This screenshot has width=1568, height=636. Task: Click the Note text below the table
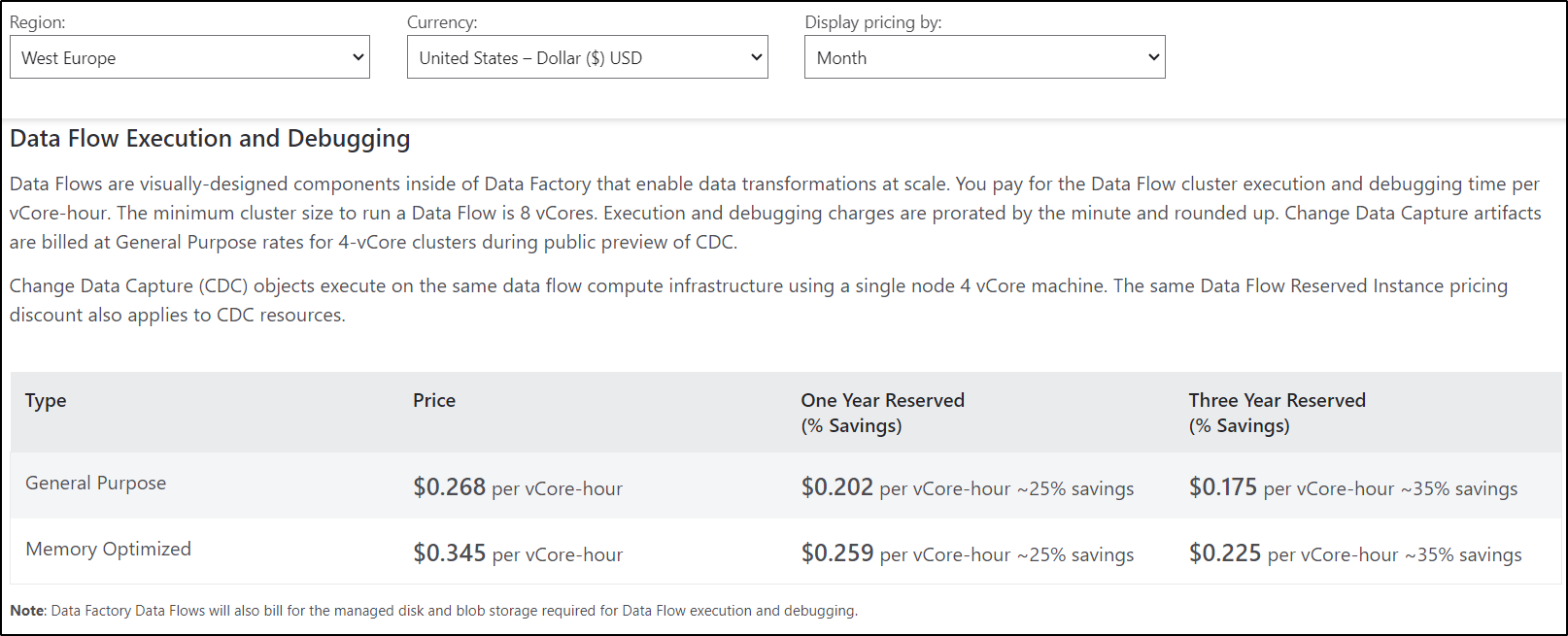point(433,611)
